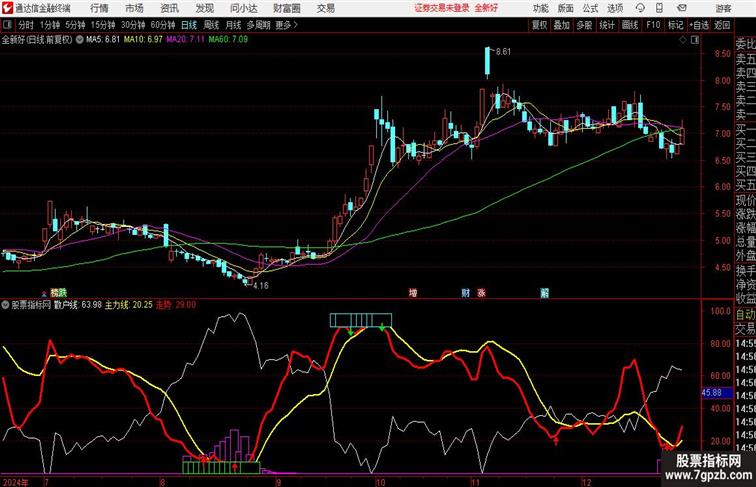Click the 涨 marker below the chart
This screenshot has width=756, height=487.
(481, 293)
